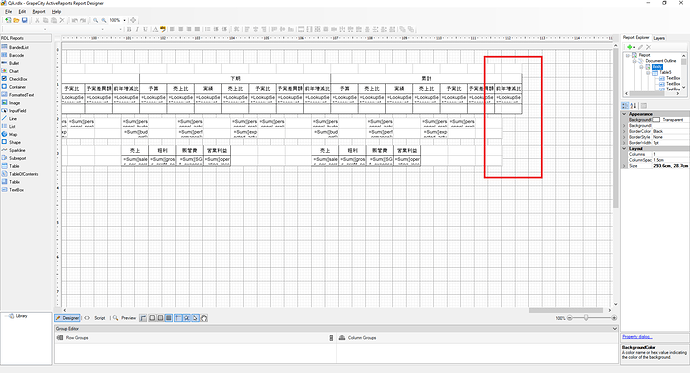690x373 pixels.
Task: Open the zoom 100% dropdown
Action: (x=125, y=20)
